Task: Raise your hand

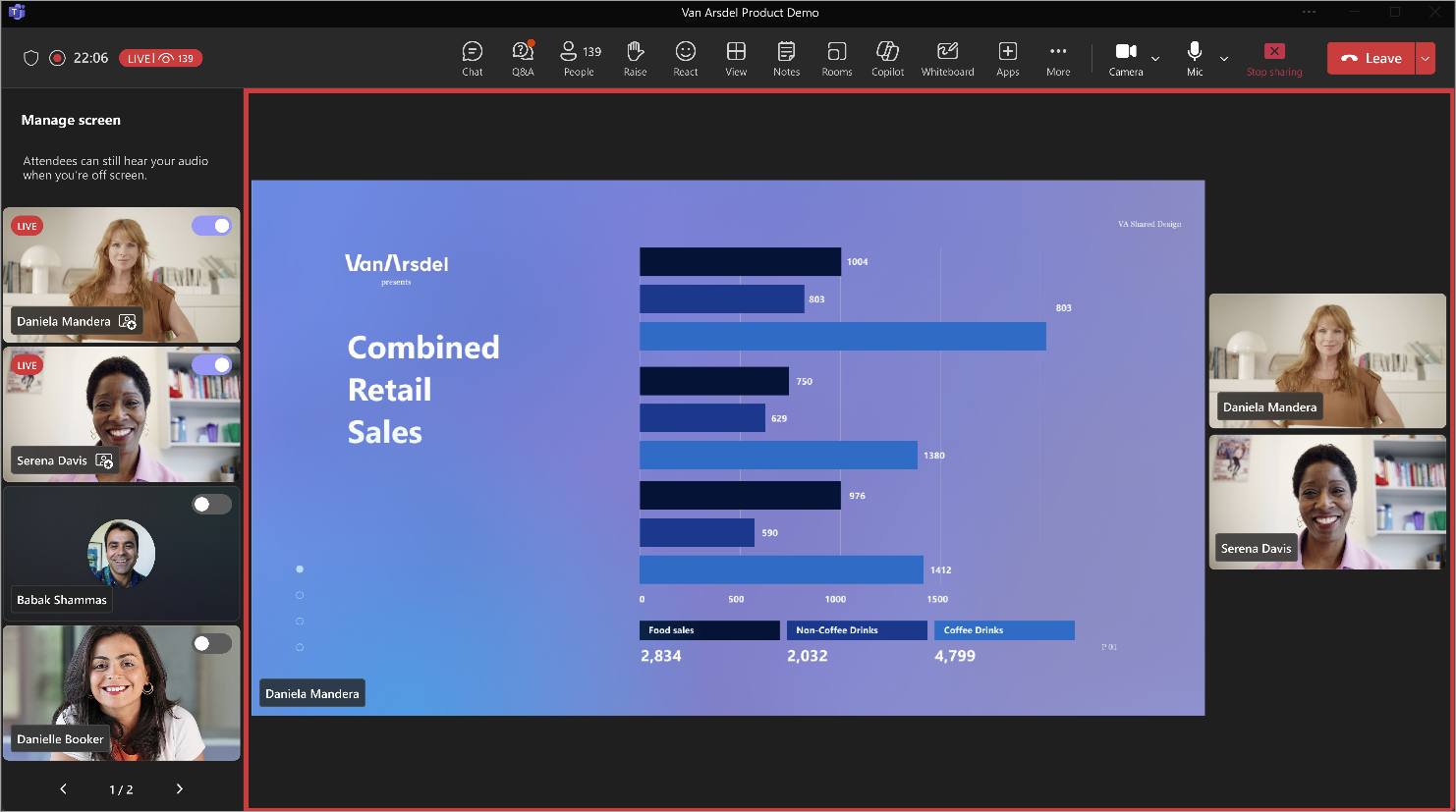Action: pyautogui.click(x=636, y=59)
